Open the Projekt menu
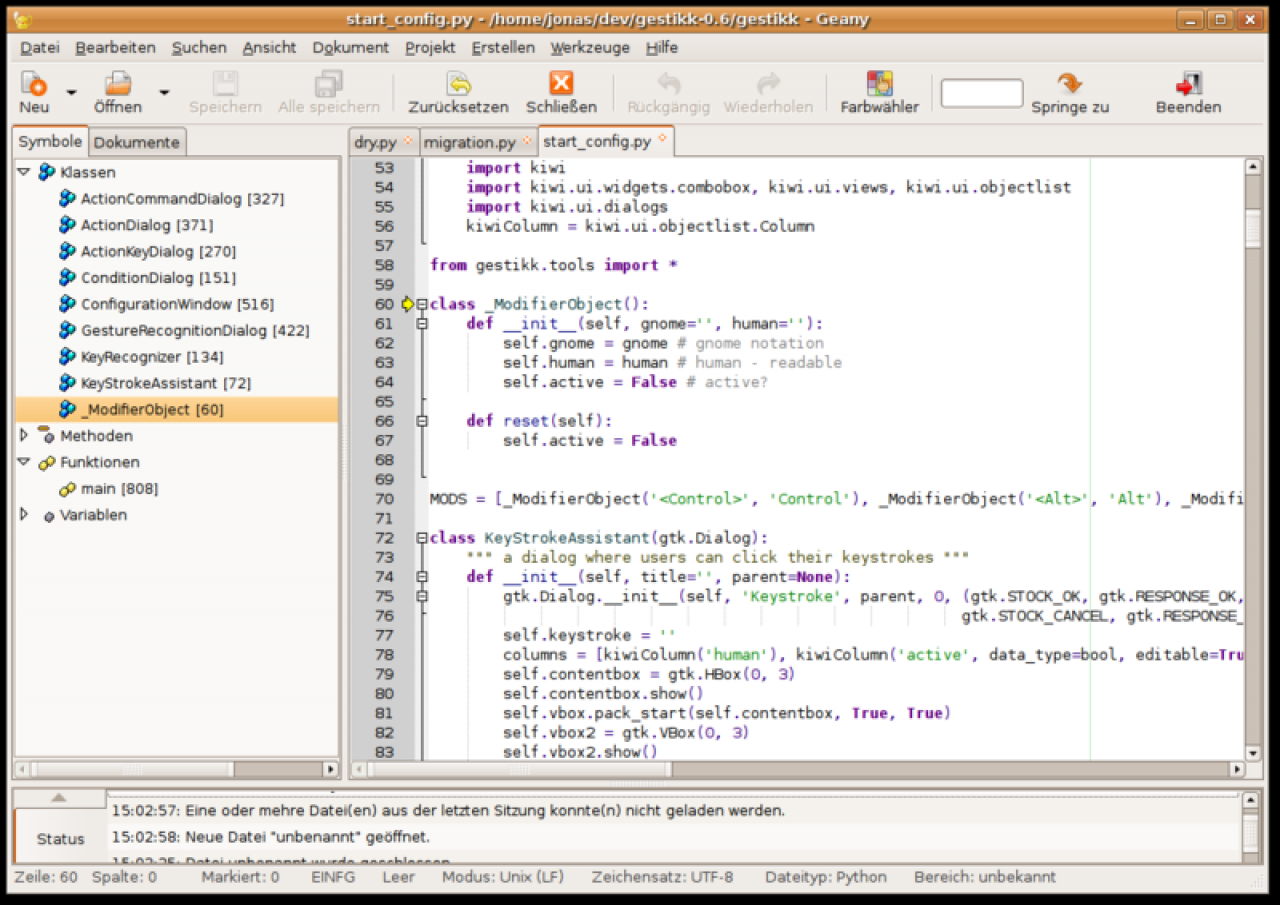 [430, 47]
